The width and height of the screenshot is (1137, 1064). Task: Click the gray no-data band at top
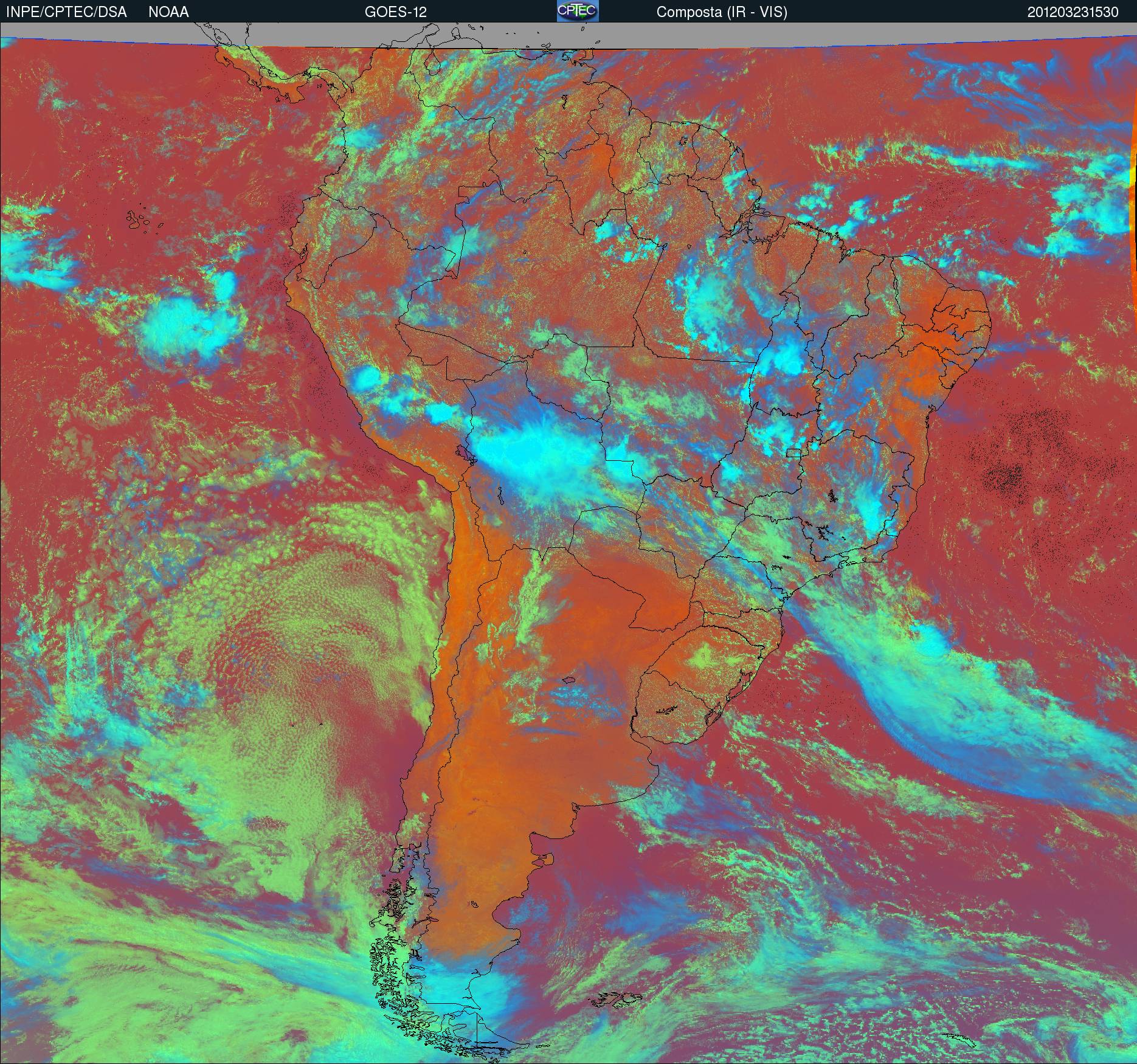(669, 36)
